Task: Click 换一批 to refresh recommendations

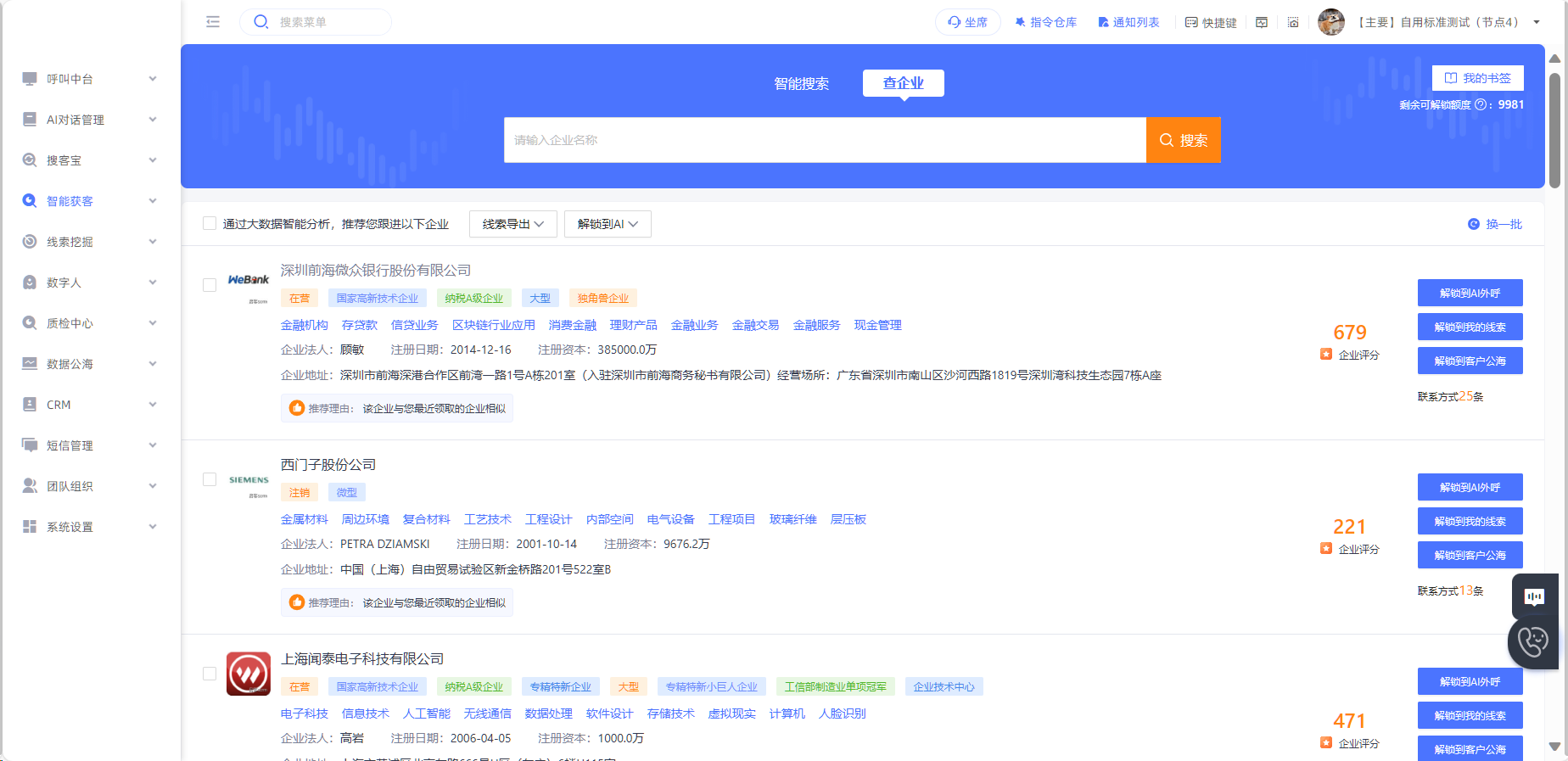Action: coord(1495,224)
